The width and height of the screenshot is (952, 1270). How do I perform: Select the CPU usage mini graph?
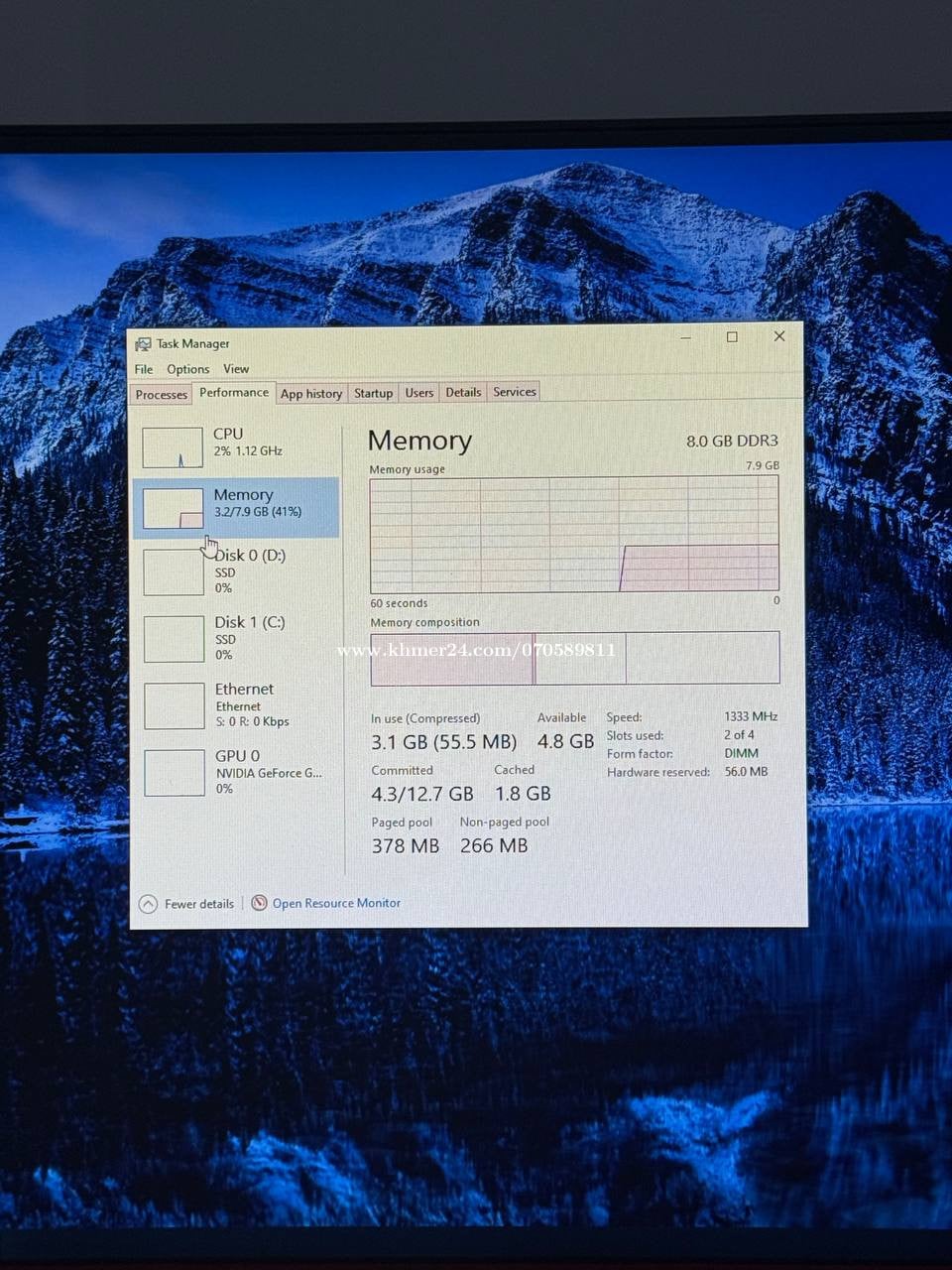point(173,447)
